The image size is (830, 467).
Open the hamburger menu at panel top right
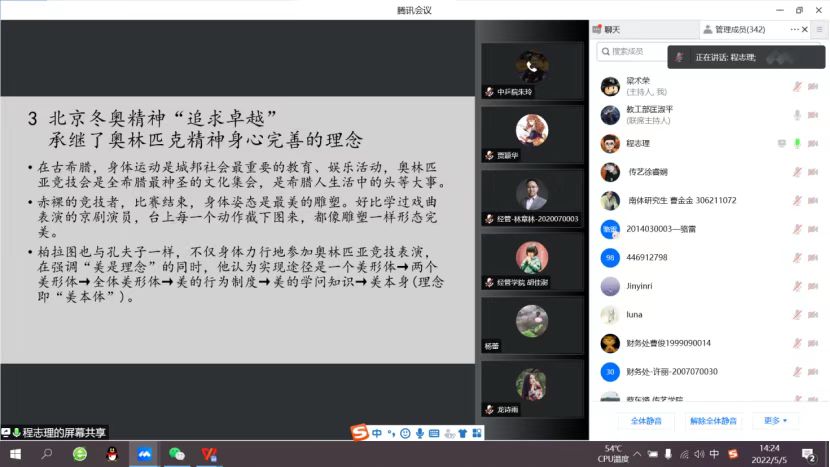[x=819, y=30]
